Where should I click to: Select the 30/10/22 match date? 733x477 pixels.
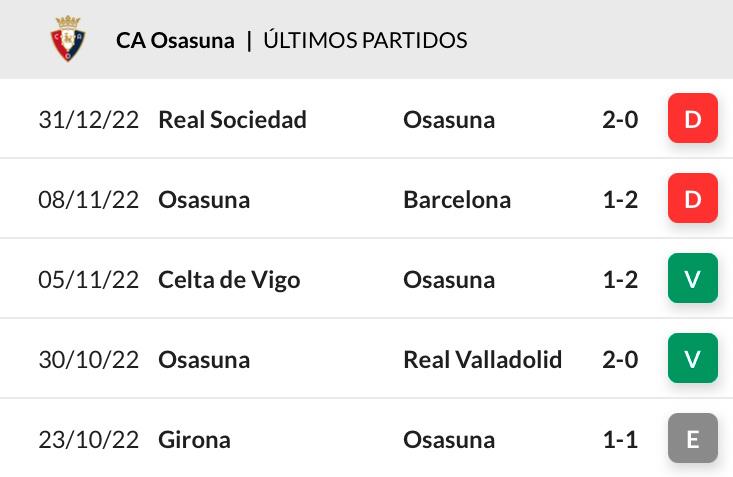[x=89, y=360]
